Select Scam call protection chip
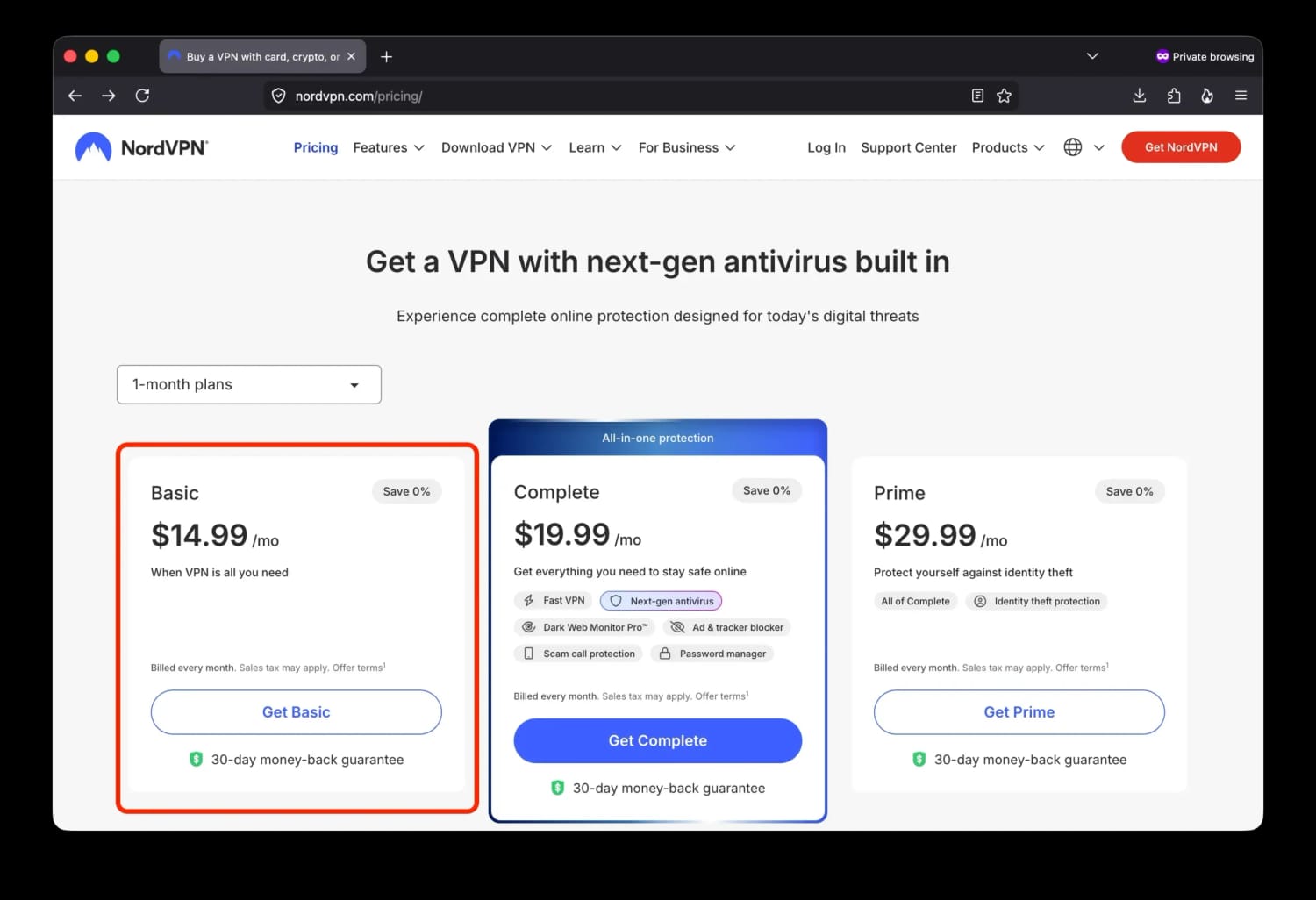The width and height of the screenshot is (1316, 900). pyautogui.click(x=579, y=654)
